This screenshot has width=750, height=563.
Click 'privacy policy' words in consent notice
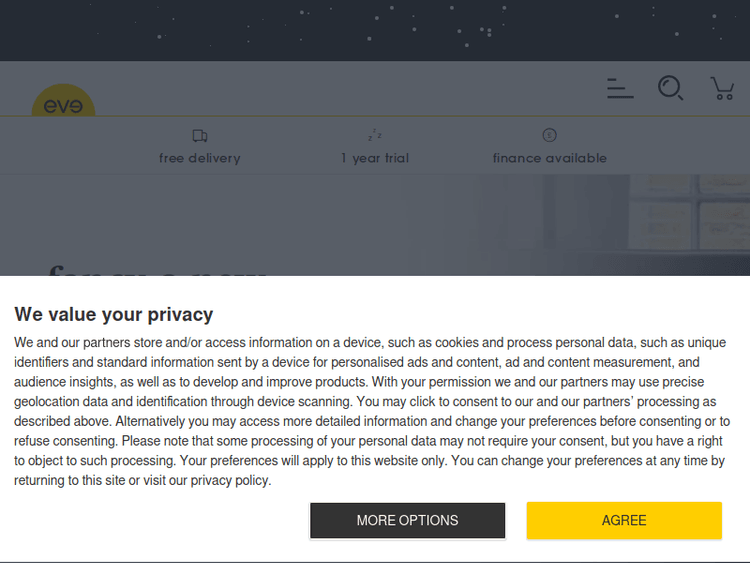click(229, 480)
